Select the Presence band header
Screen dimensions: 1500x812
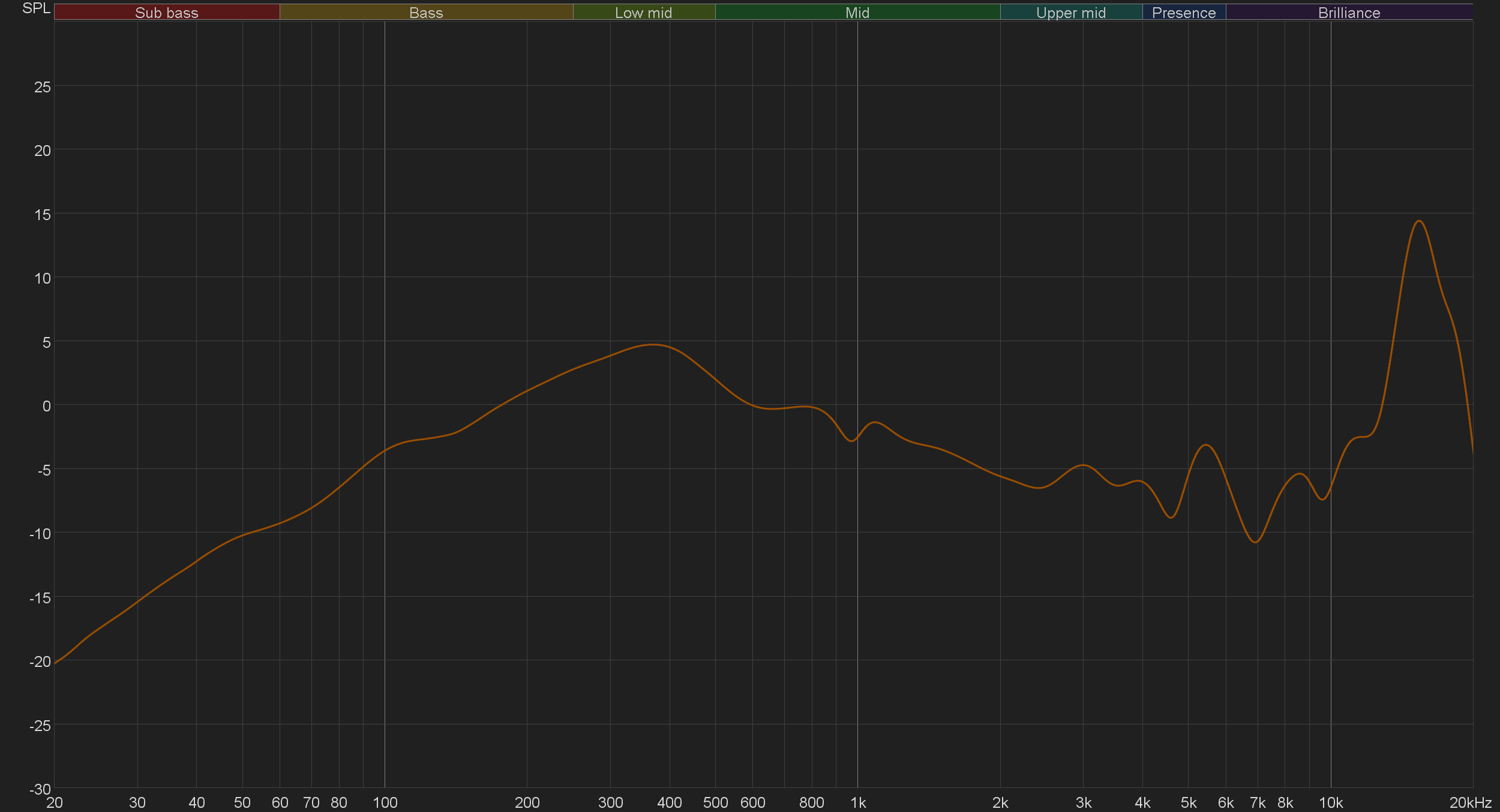pos(1183,13)
